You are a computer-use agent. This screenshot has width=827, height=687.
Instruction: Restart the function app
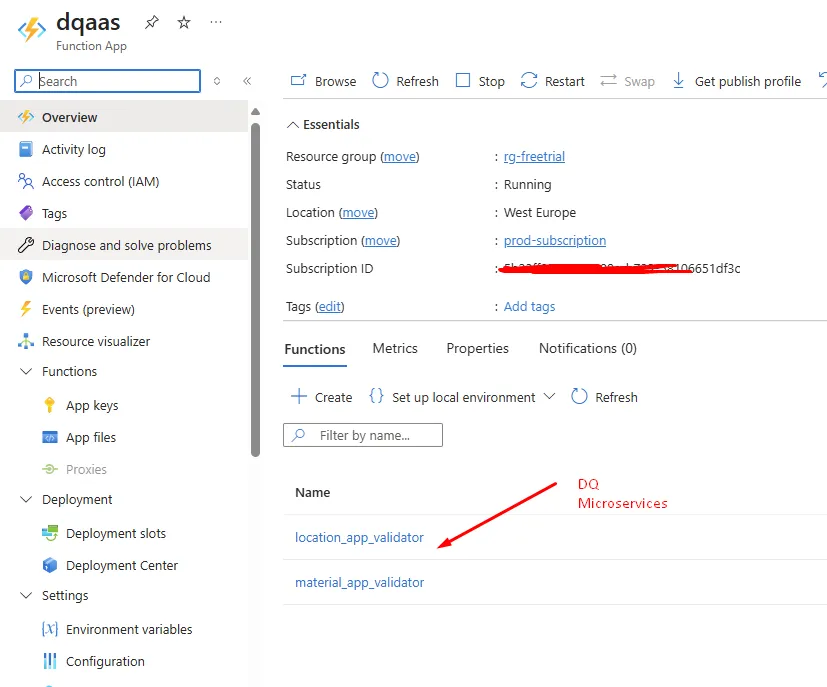(x=552, y=81)
